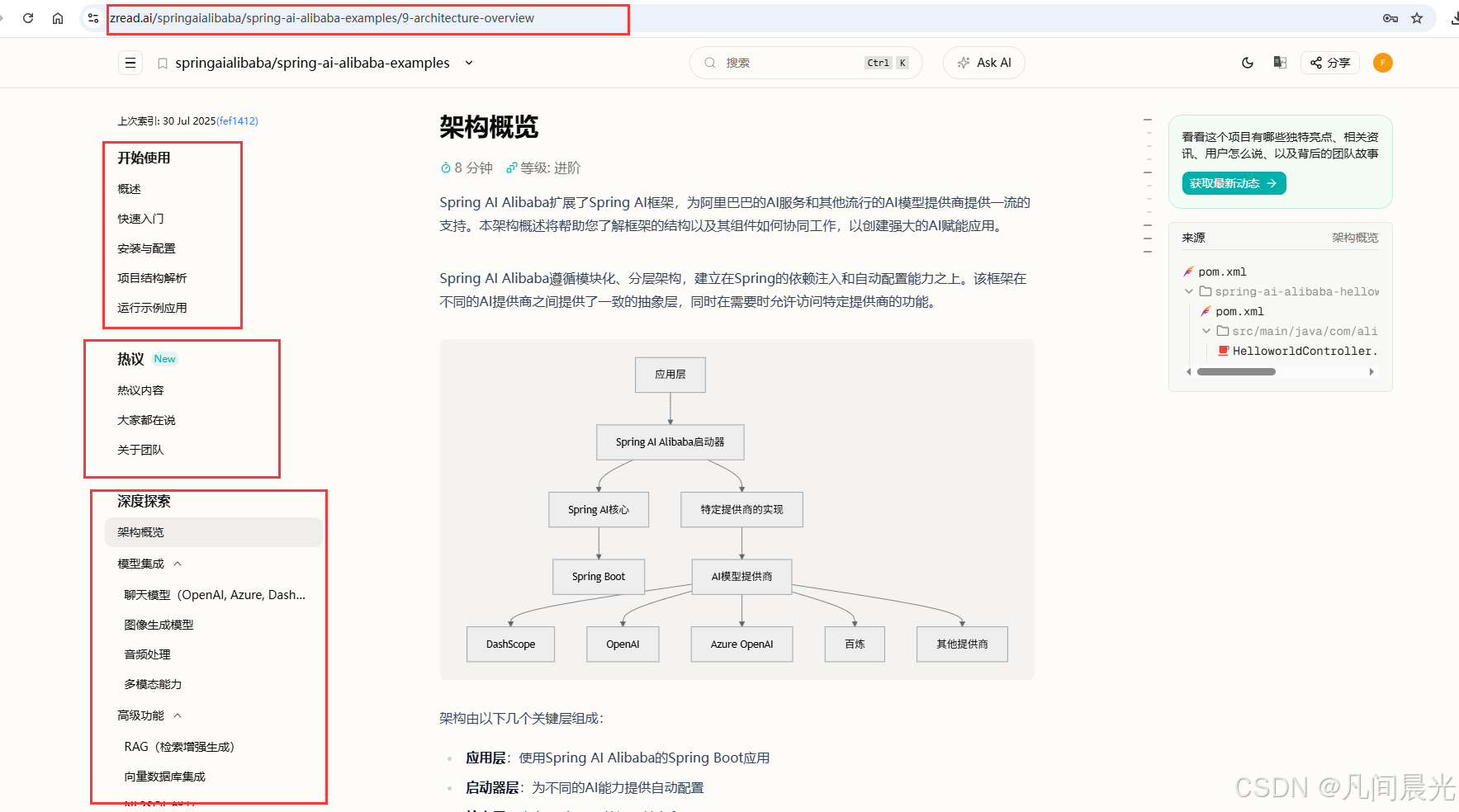Collapse the 高级功能 section chevron
Viewport: 1459px width, 812px height.
coord(178,715)
